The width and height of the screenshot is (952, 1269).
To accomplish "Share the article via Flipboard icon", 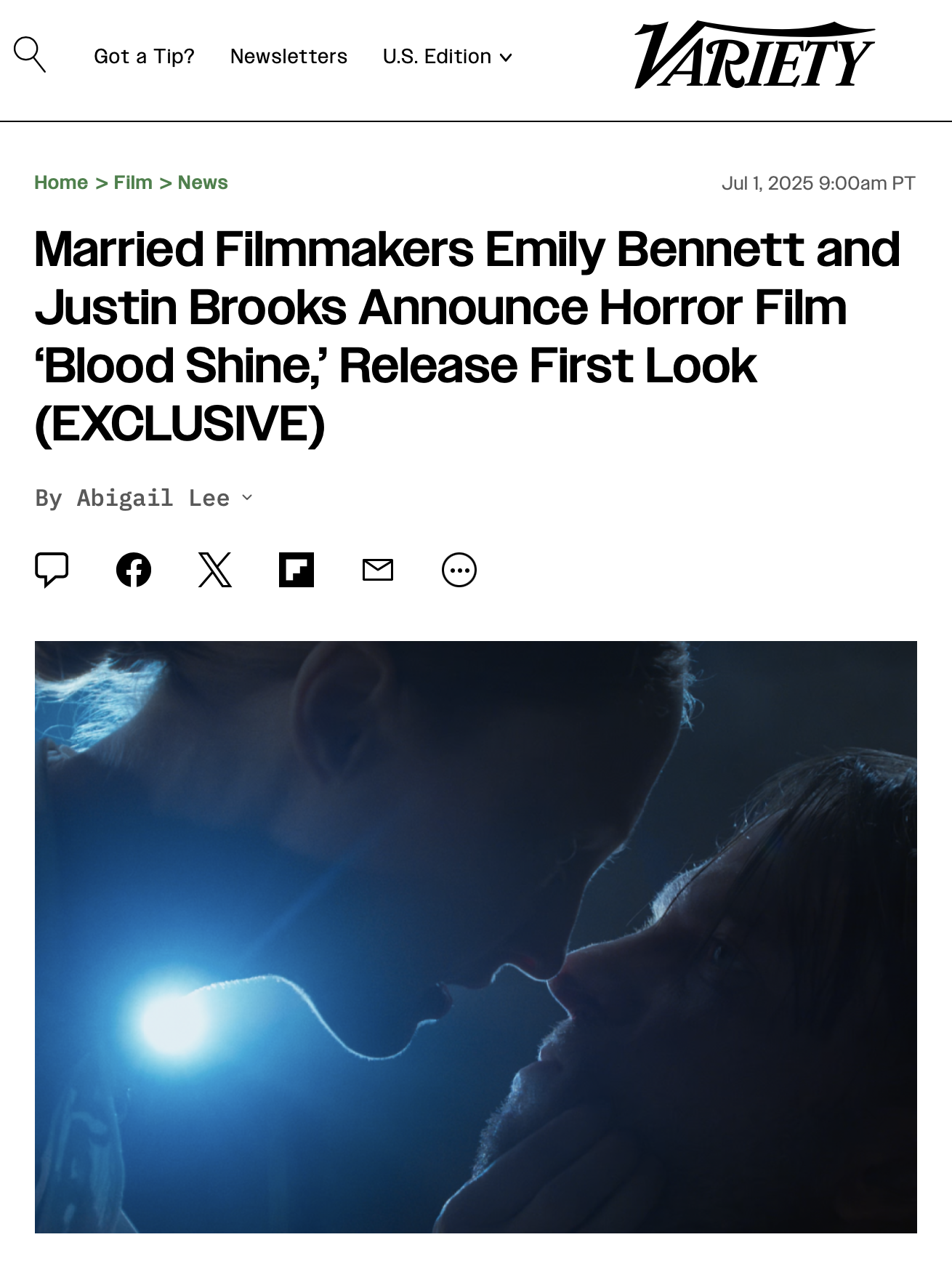I will click(297, 570).
